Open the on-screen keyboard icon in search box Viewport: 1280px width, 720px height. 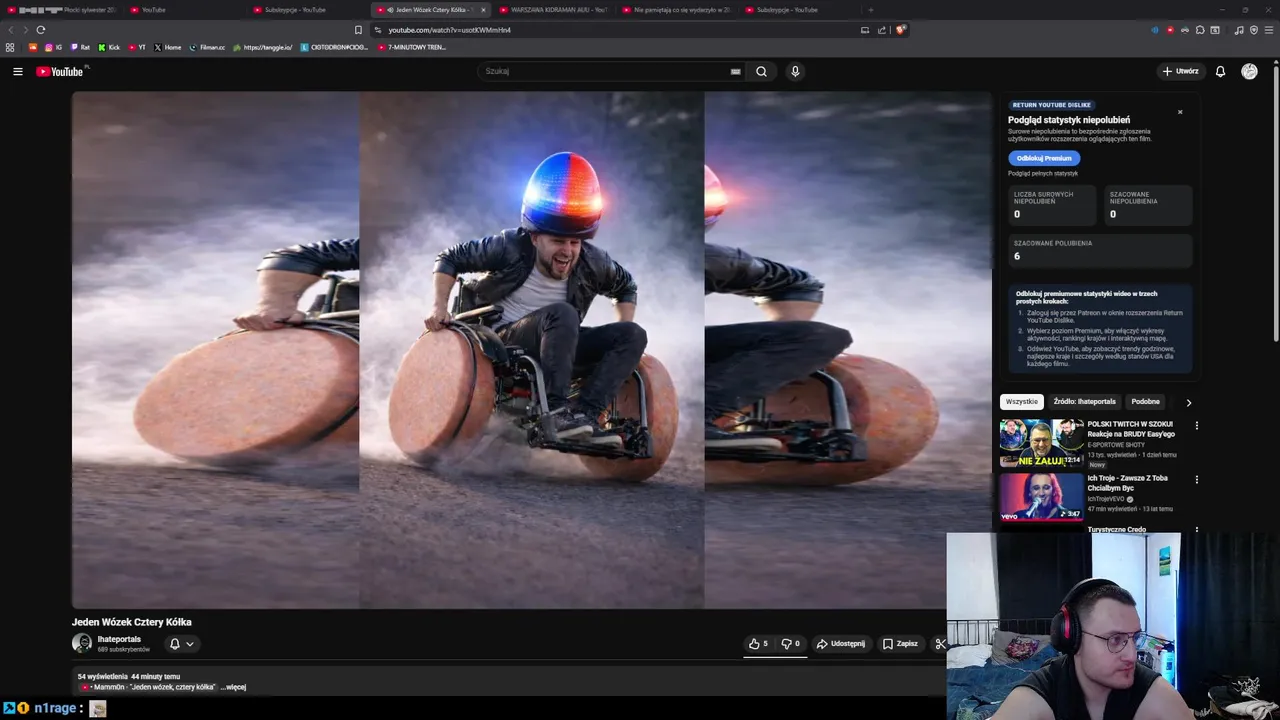735,71
